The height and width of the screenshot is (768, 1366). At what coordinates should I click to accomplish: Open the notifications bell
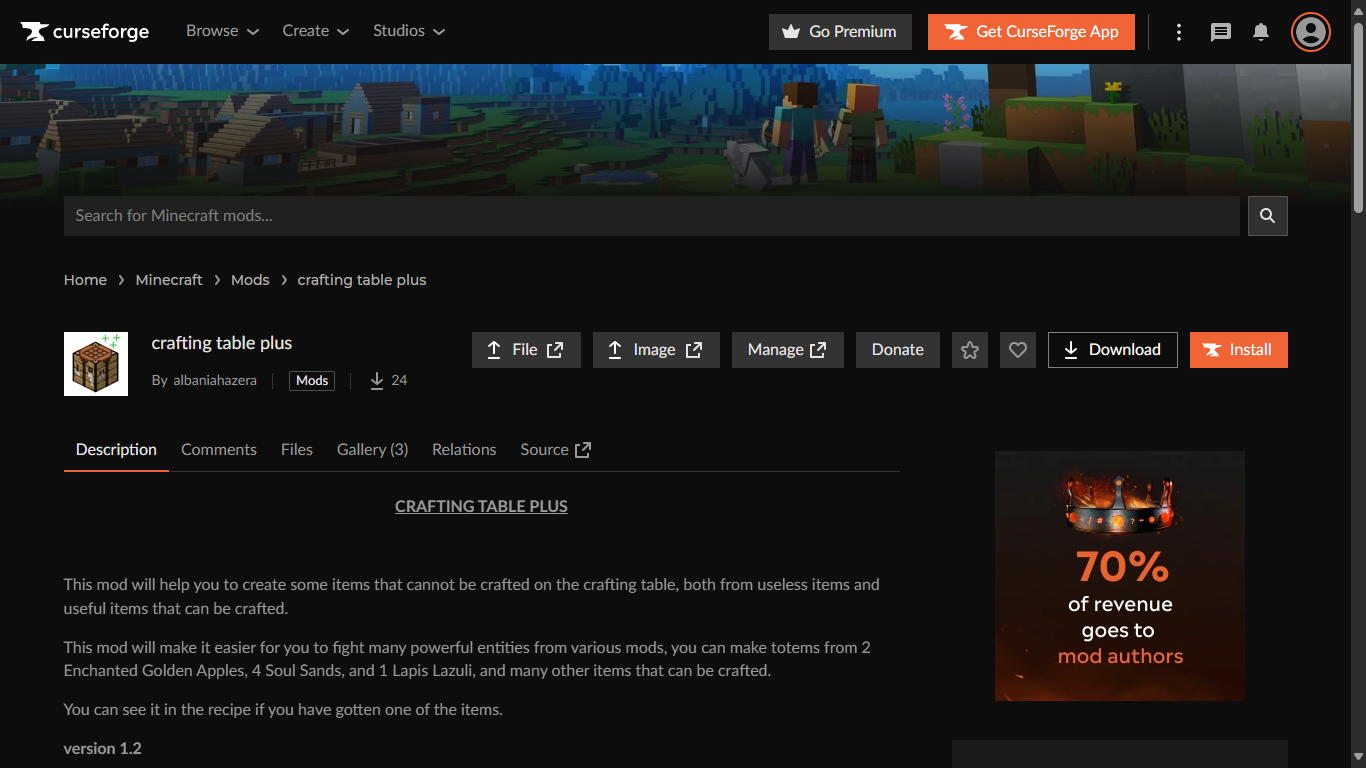(x=1261, y=32)
